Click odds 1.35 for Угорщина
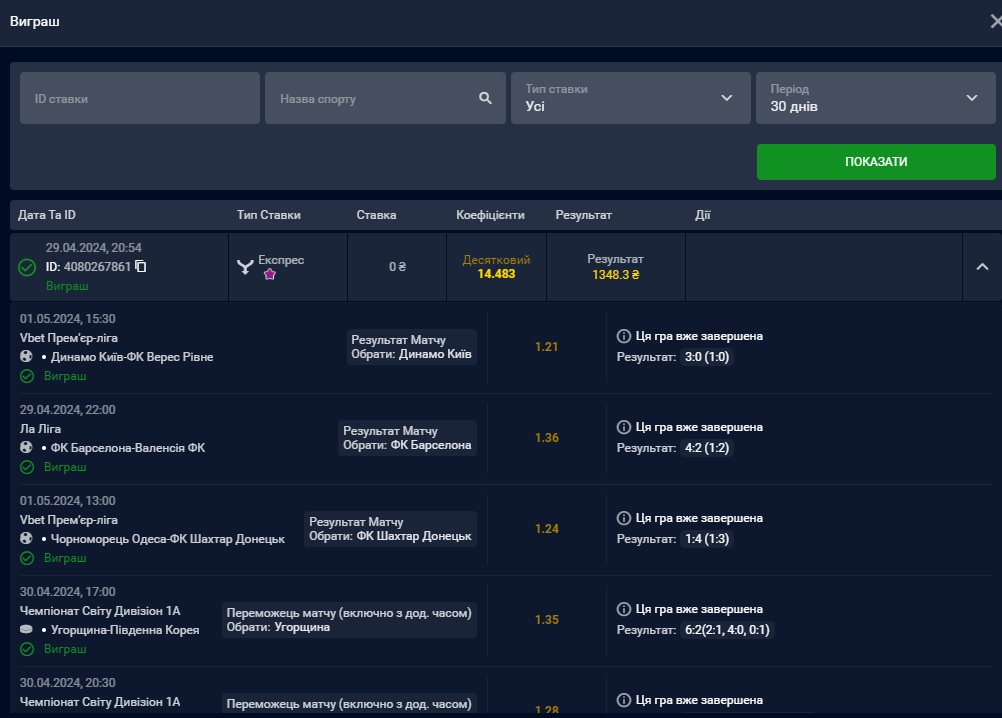Screen dimensions: 1002x718 pyautogui.click(x=546, y=620)
